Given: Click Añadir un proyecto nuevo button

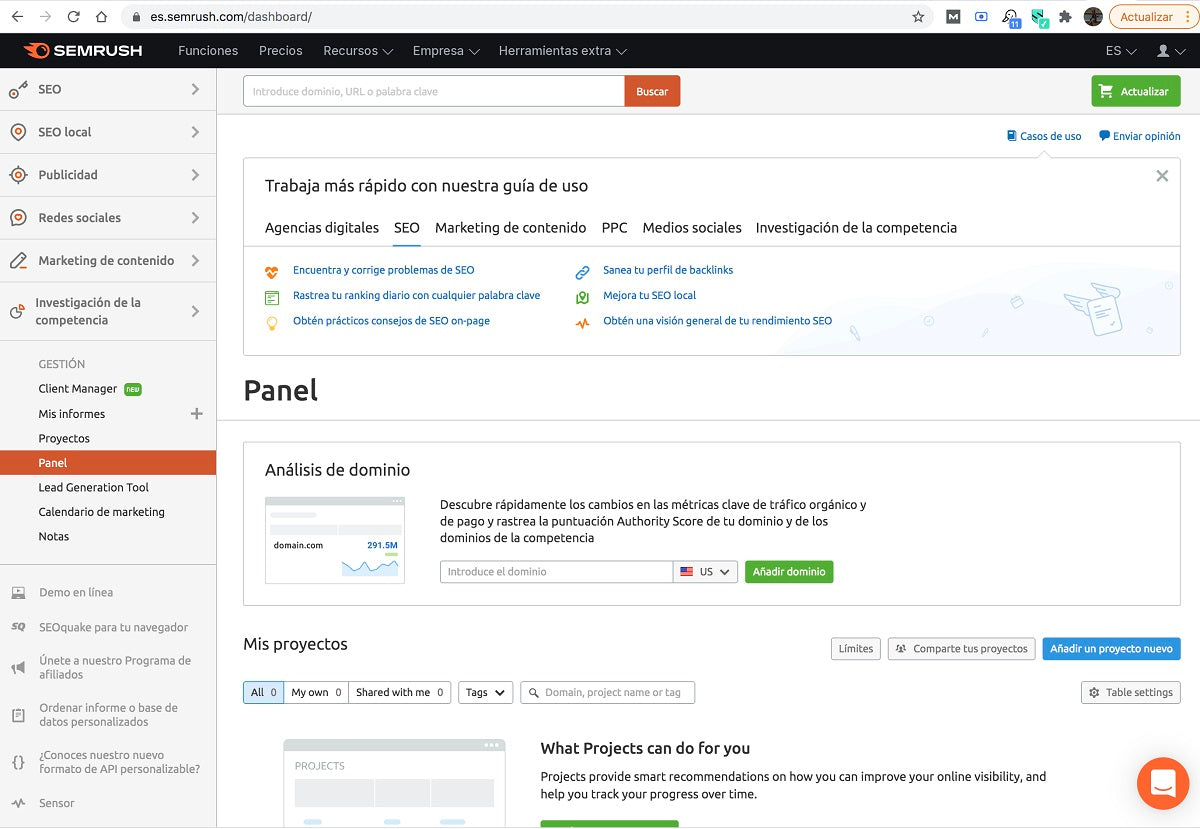Looking at the screenshot, I should tap(1111, 649).
